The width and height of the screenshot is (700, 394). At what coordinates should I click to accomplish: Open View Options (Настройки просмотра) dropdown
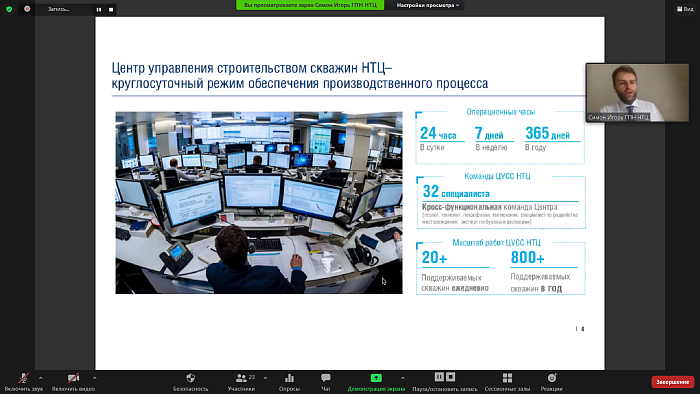click(x=428, y=5)
